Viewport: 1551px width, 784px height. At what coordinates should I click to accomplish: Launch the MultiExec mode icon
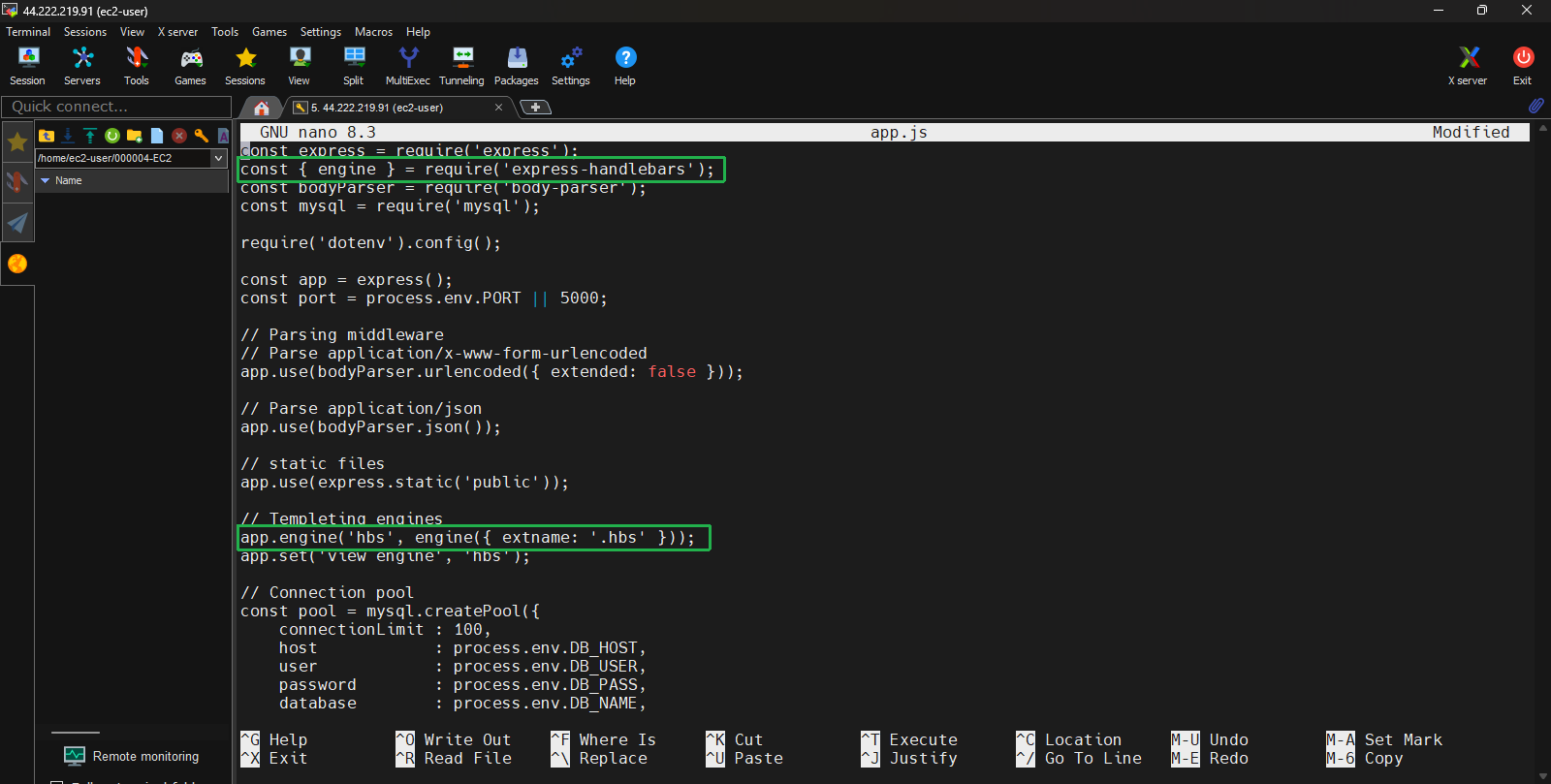[408, 66]
